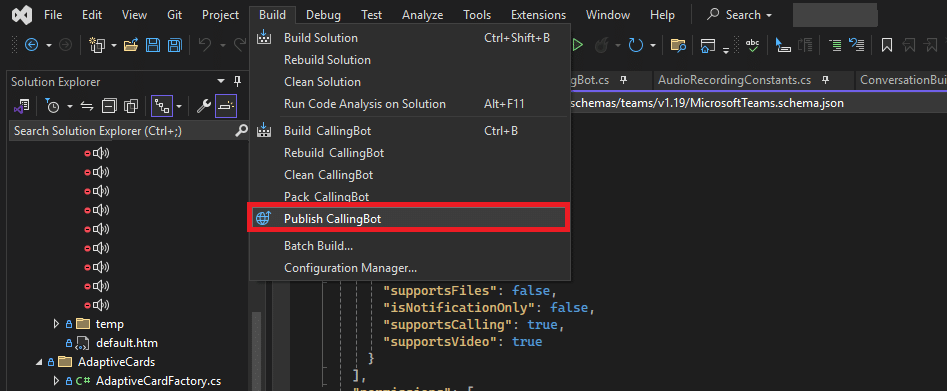
Task: Click the Open File folder icon
Action: (x=131, y=45)
